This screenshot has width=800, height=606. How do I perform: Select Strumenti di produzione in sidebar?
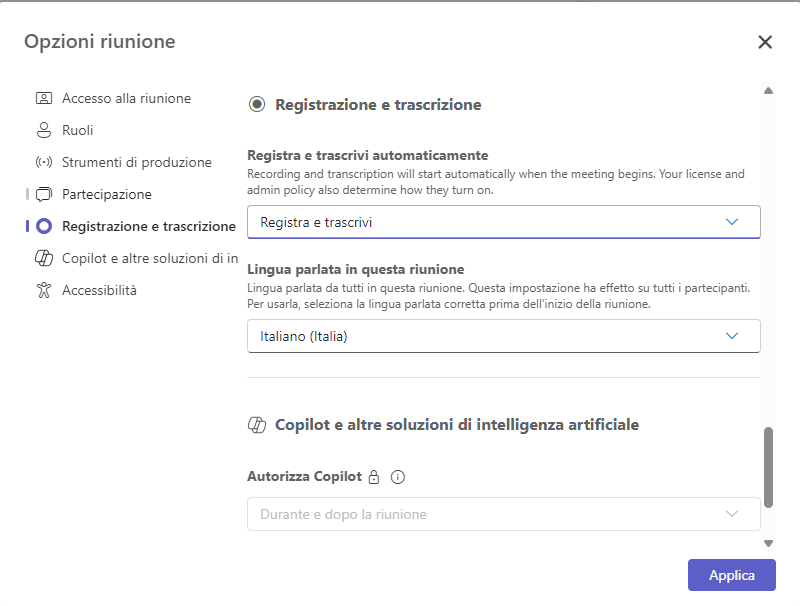[137, 162]
